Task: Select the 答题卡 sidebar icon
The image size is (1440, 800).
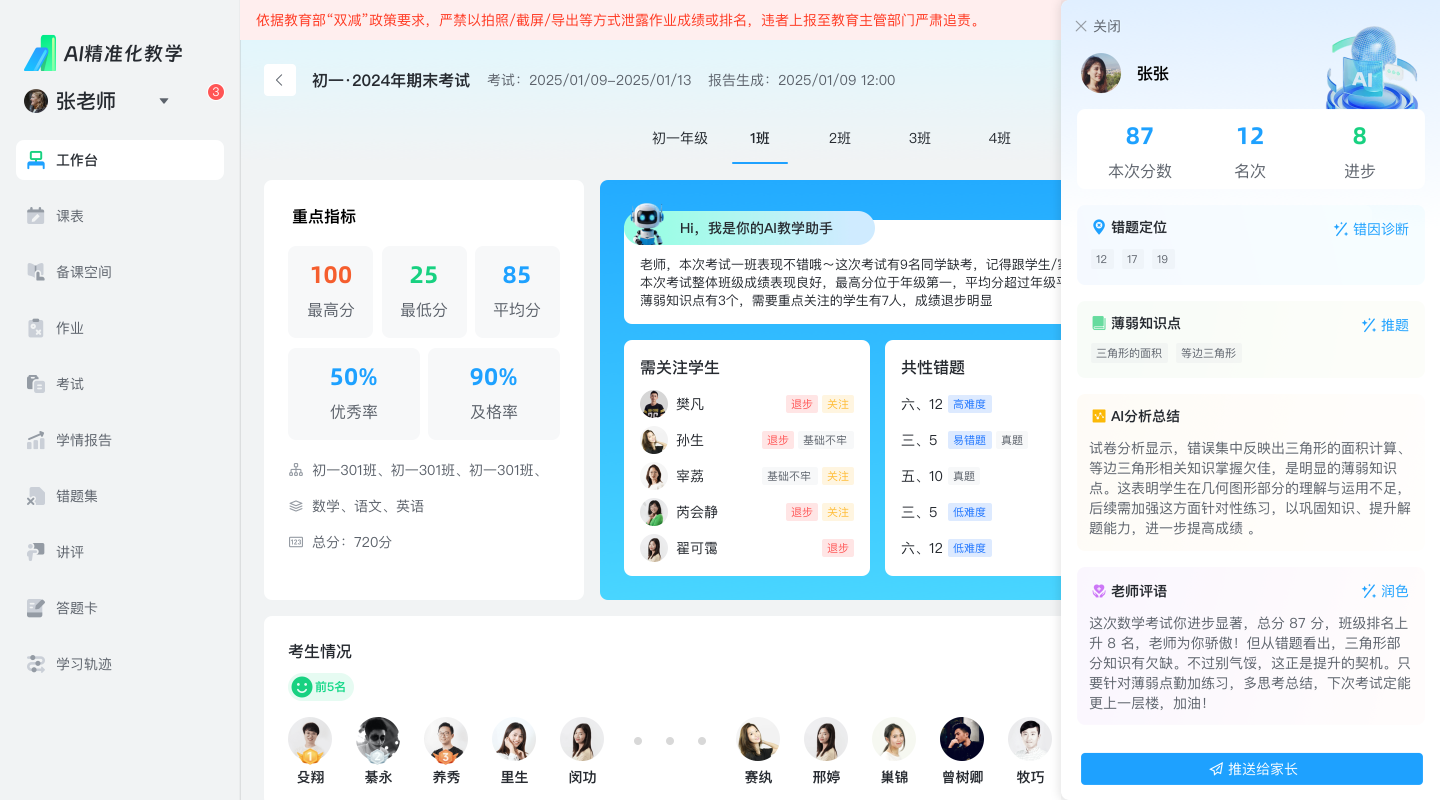Action: point(36,608)
